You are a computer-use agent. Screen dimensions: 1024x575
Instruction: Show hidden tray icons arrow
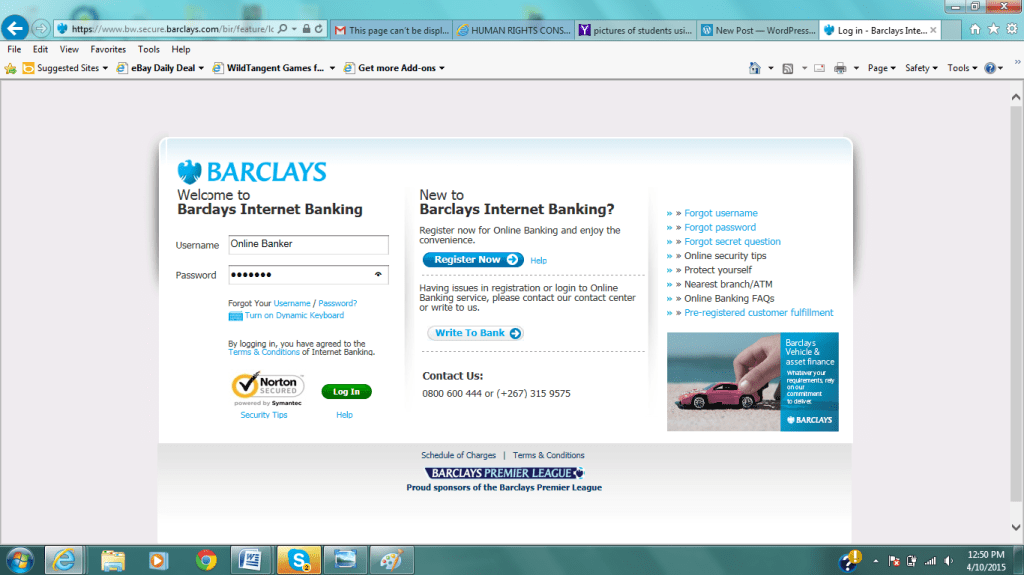(x=876, y=561)
